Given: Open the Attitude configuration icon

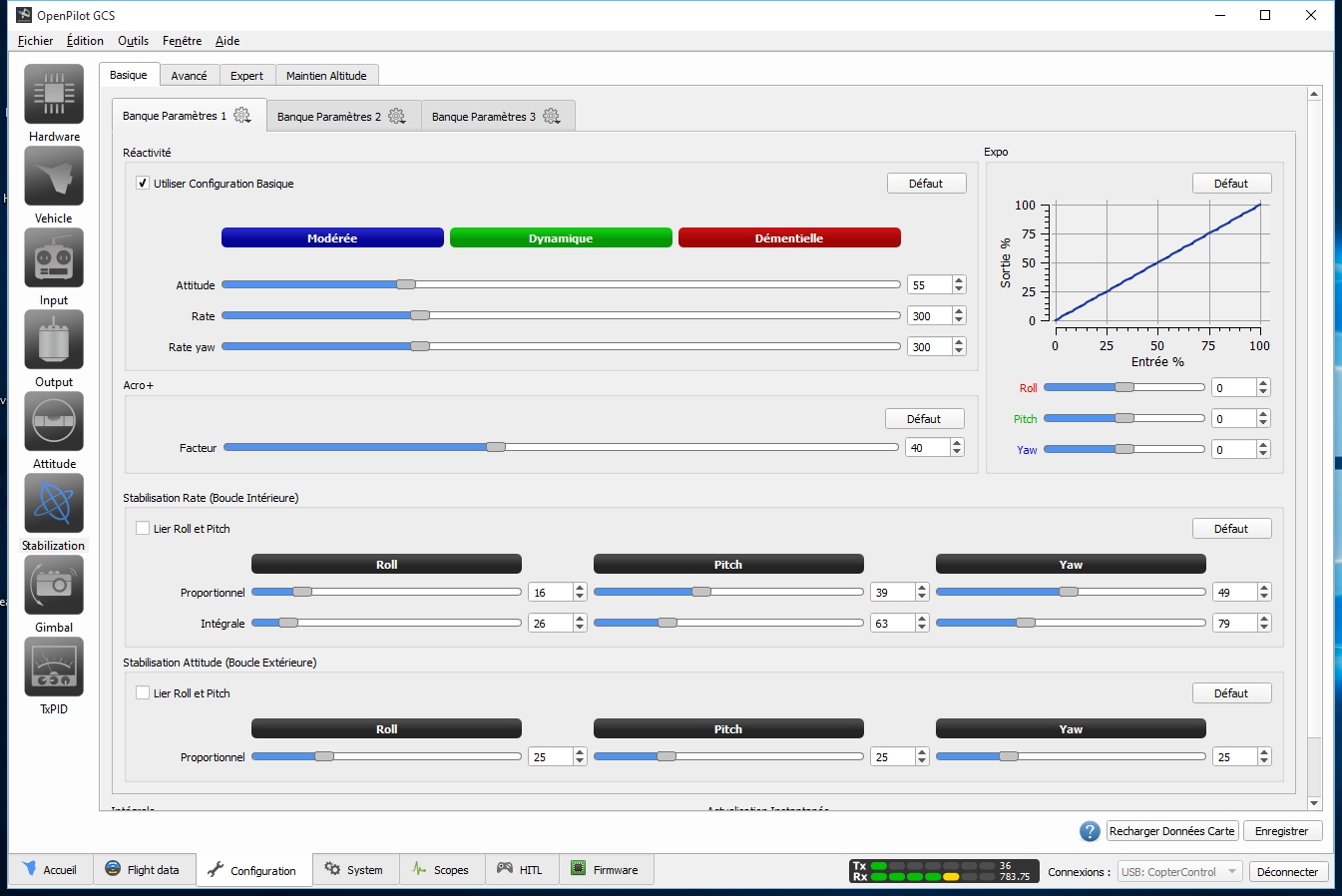Looking at the screenshot, I should (54, 422).
